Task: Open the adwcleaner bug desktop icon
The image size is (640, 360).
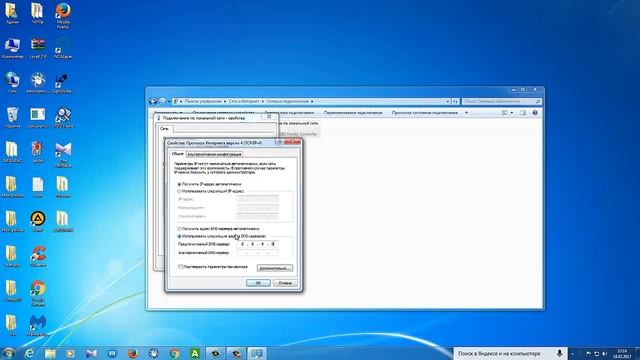Action: pos(38,82)
